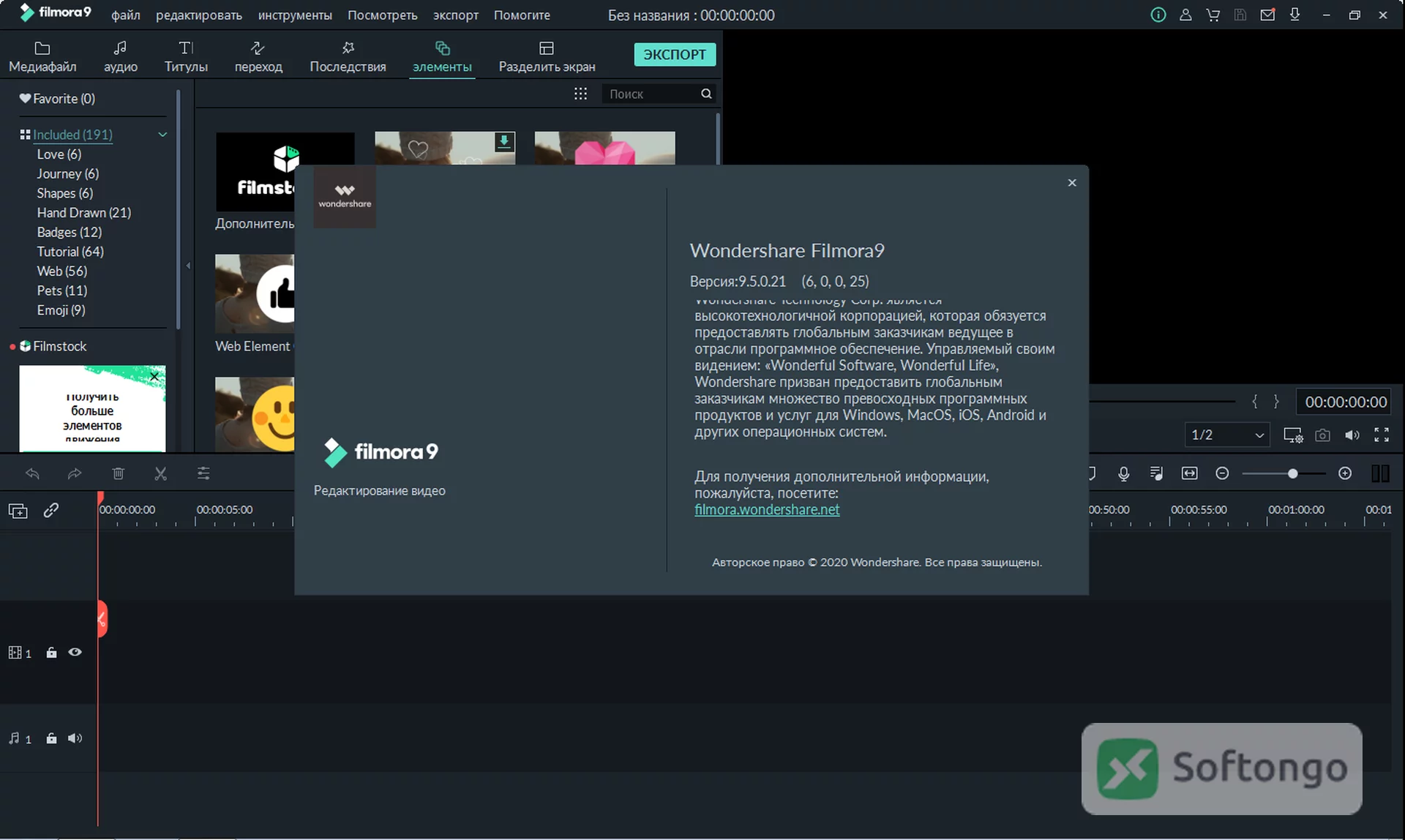
Task: Click the minus zoom out timeline button
Action: (1222, 473)
